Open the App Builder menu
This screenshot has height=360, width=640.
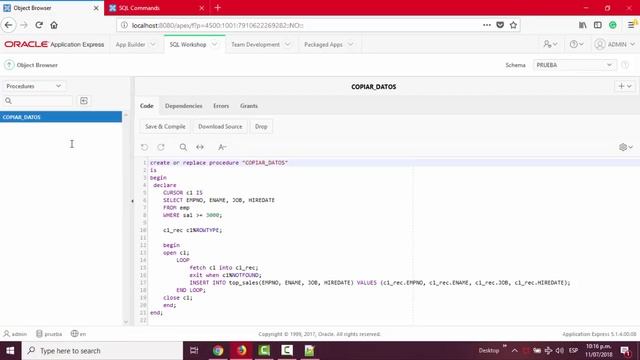click(130, 44)
